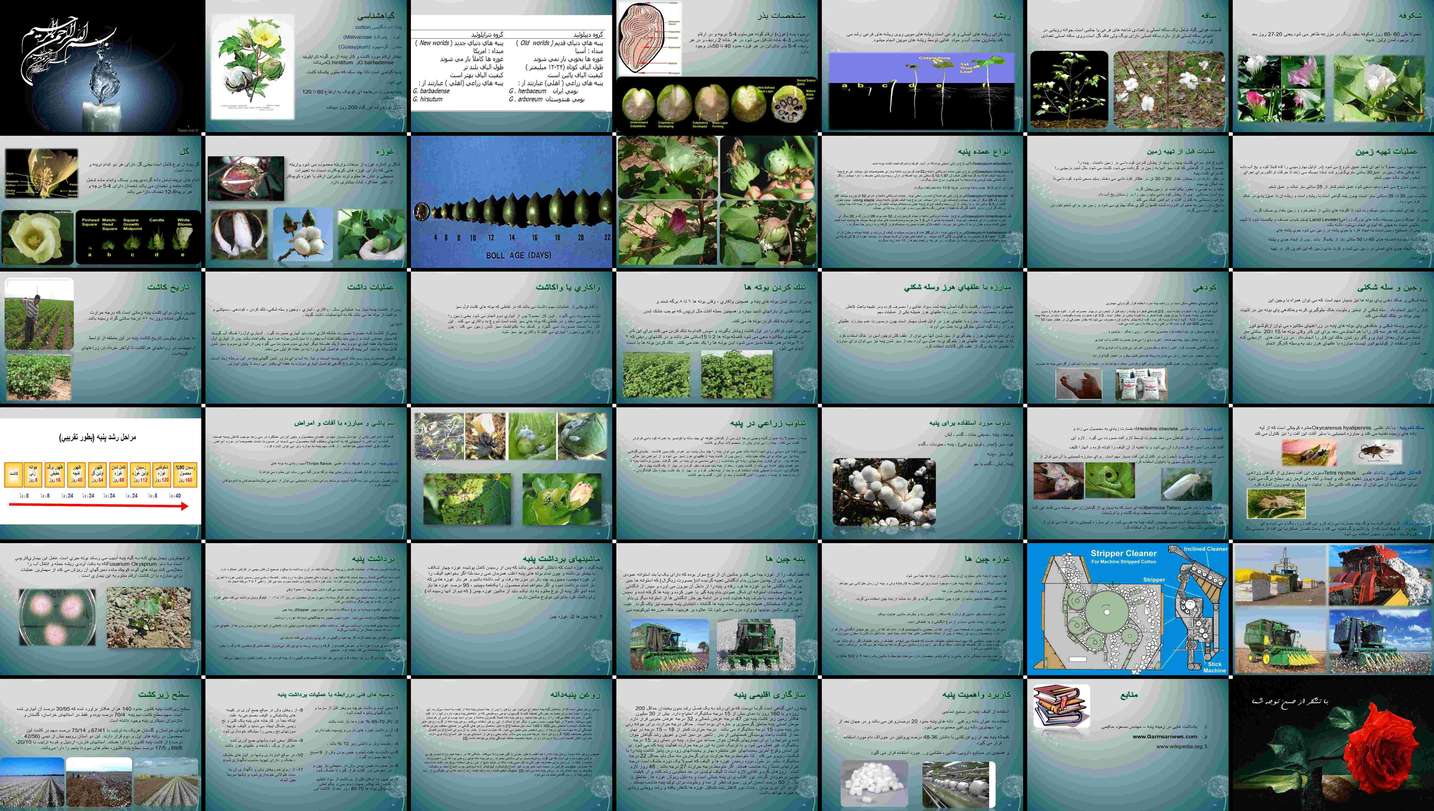Open the slide with three cotton field photos
Image resolution: width=1434 pixels, height=811 pixels.
click(x=101, y=745)
